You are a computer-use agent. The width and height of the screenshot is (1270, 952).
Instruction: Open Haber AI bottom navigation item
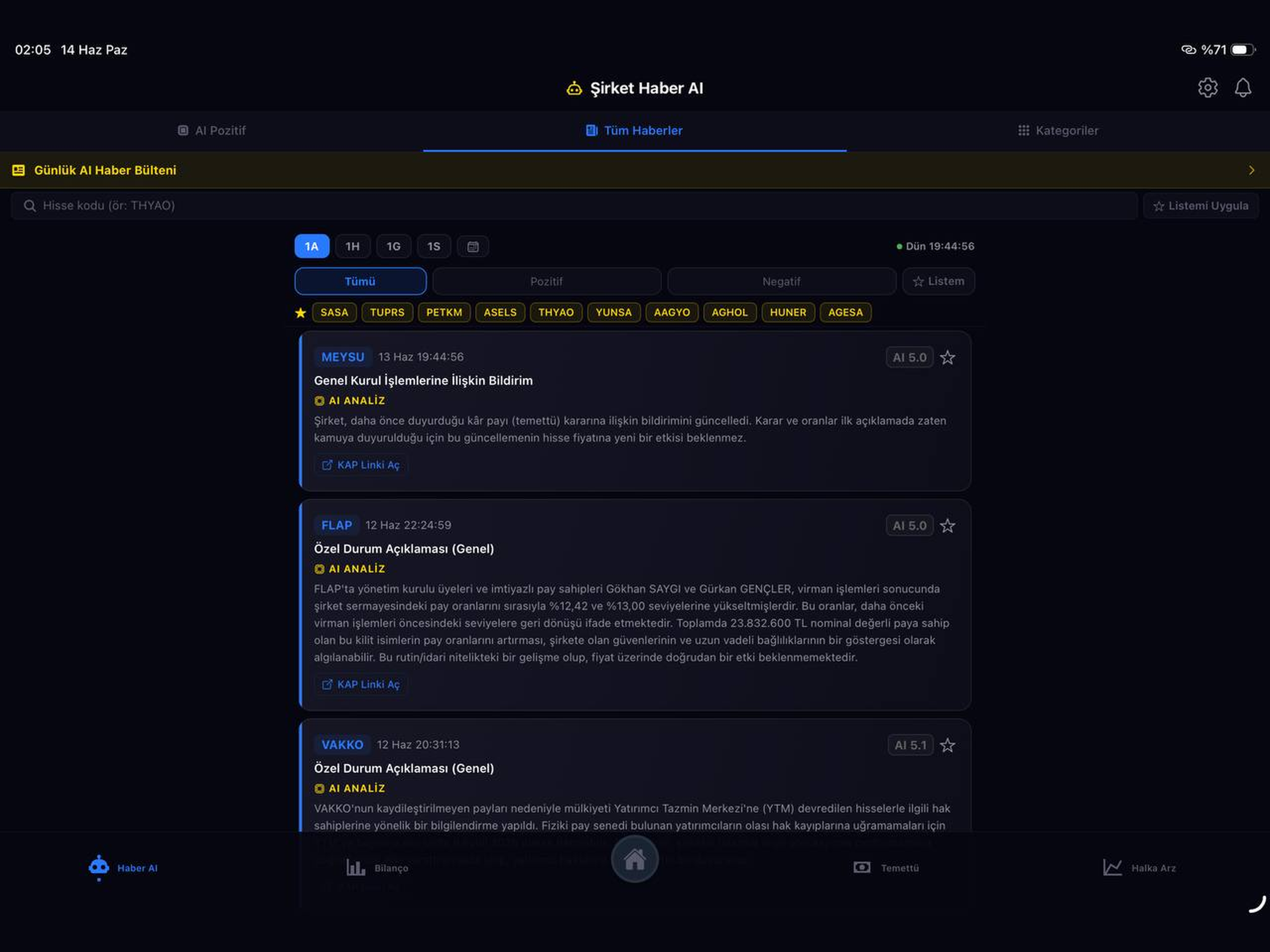pyautogui.click(x=123, y=867)
